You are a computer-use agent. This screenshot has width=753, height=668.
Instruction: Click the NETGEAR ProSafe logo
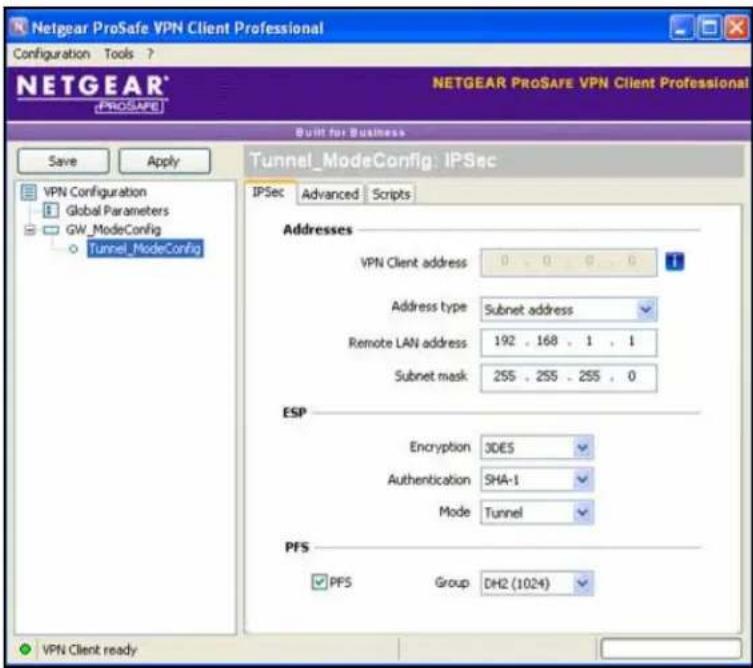(x=92, y=93)
